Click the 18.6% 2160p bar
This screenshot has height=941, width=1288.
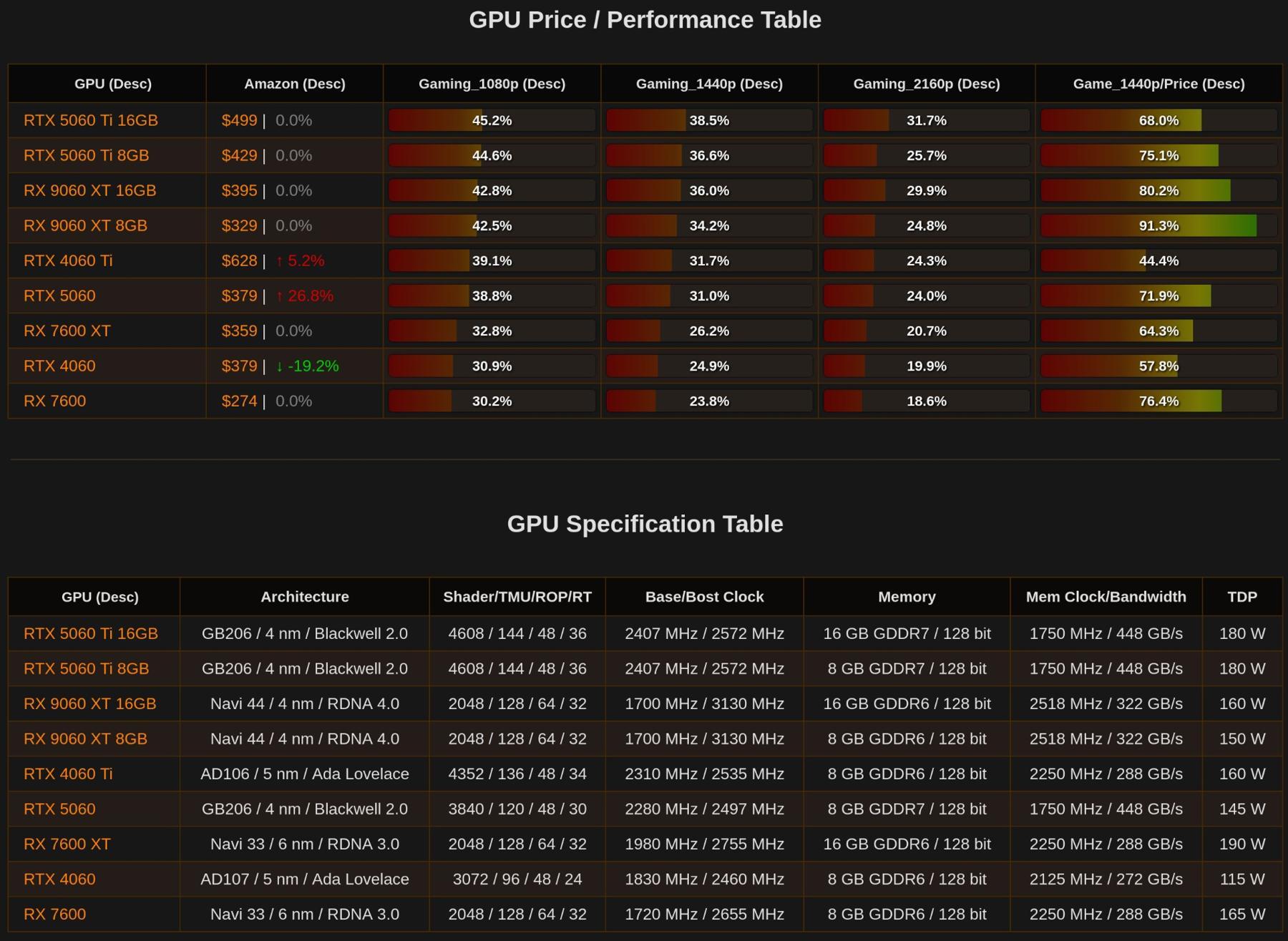pyautogui.click(x=927, y=401)
